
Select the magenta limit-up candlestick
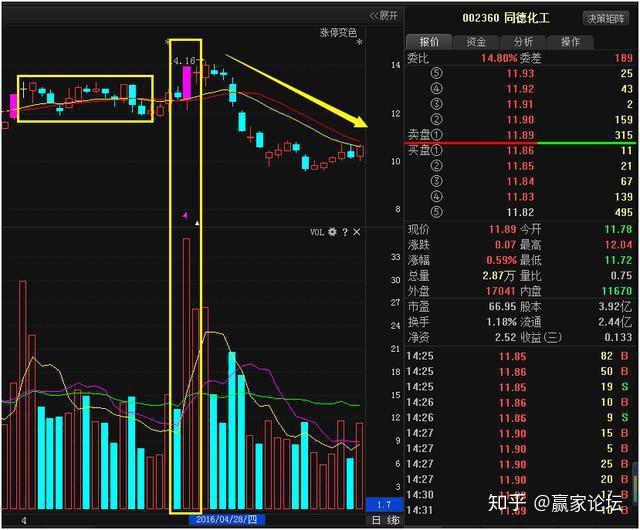pos(187,83)
